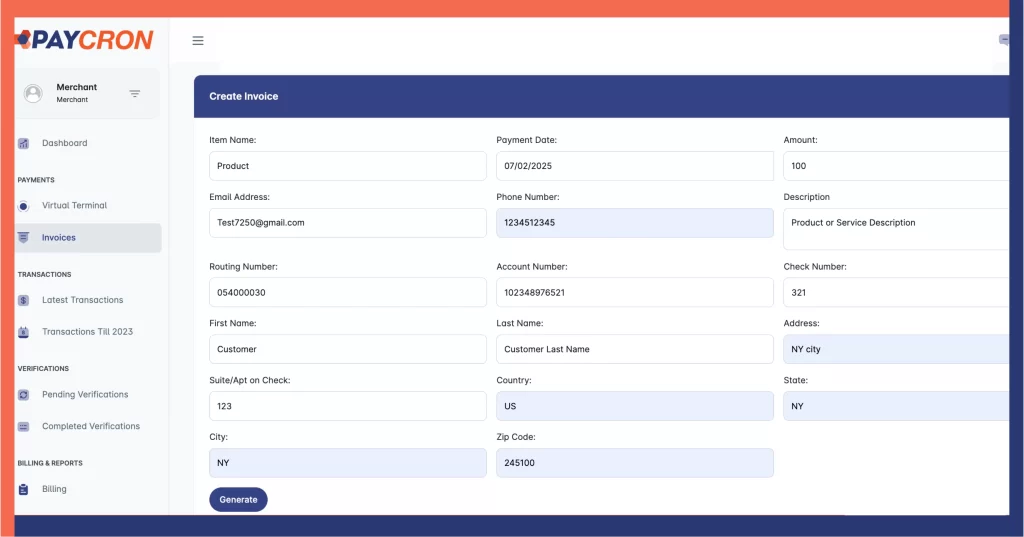Click the Amount field
The image size is (1024, 537).
(x=896, y=166)
